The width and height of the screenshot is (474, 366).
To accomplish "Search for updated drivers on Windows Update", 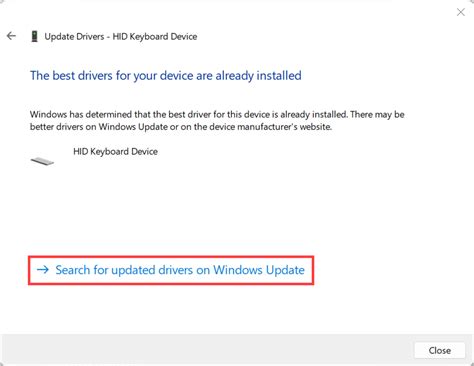I will tap(171, 270).
